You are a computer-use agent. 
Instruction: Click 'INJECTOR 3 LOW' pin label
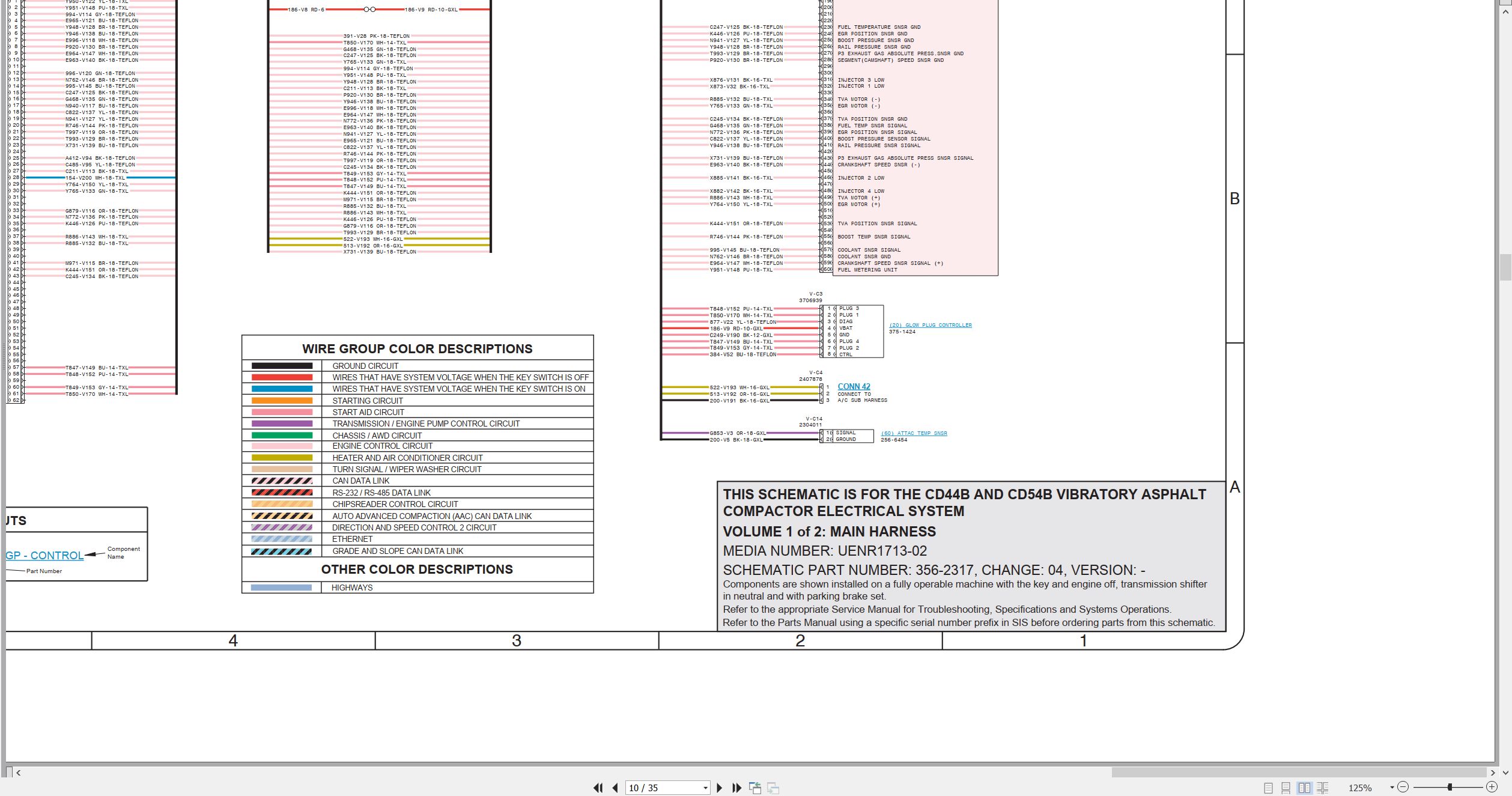[x=861, y=80]
